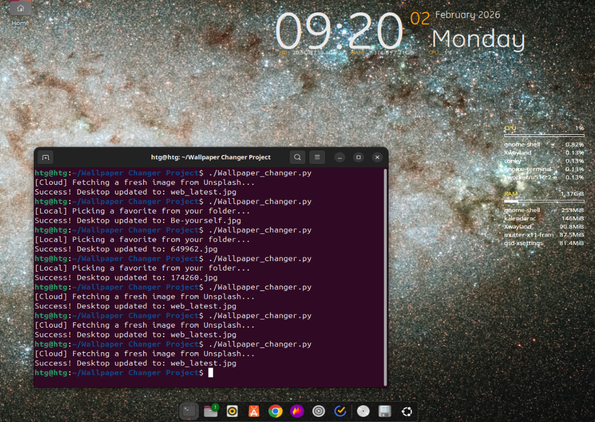This screenshot has width=595, height=422.
Task: Open the purple flame app in the dock
Action: pos(297,411)
